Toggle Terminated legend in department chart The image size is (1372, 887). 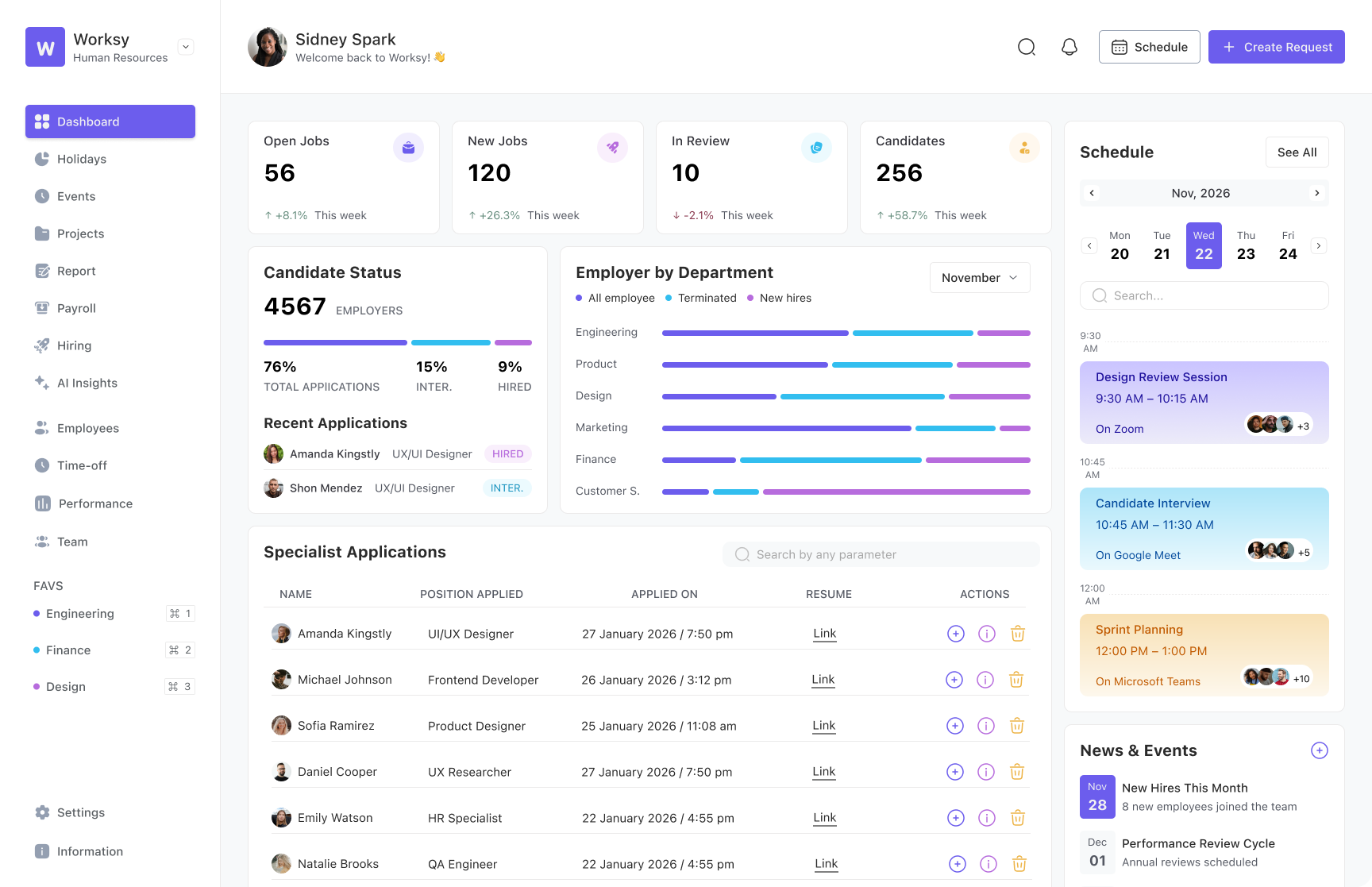(701, 298)
